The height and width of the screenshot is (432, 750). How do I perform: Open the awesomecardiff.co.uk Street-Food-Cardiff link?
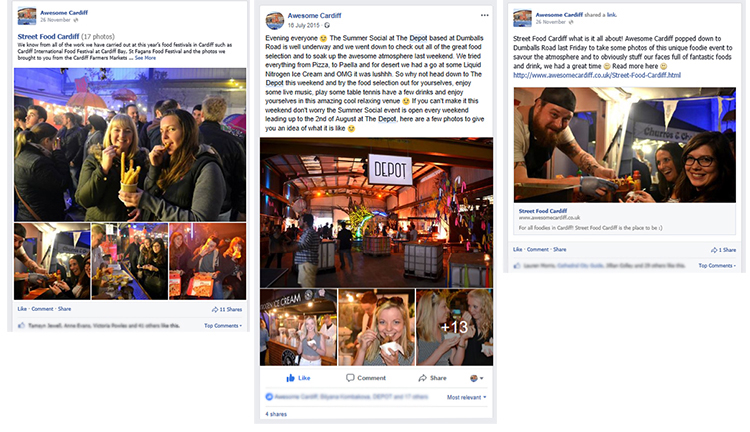click(x=597, y=75)
